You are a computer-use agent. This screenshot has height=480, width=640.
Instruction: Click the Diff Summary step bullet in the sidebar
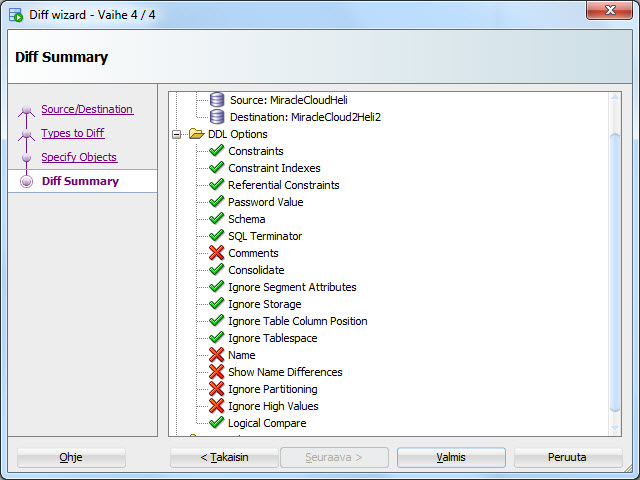click(x=27, y=181)
